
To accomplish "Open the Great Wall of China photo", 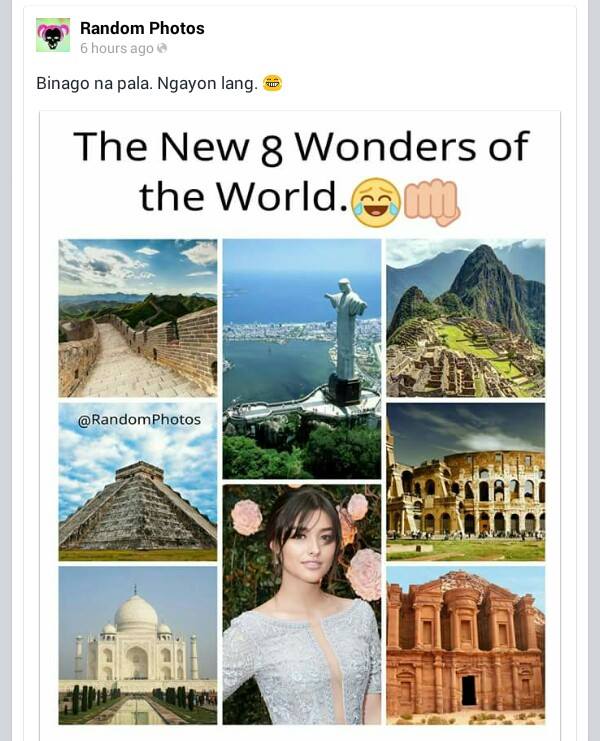I will click(138, 318).
